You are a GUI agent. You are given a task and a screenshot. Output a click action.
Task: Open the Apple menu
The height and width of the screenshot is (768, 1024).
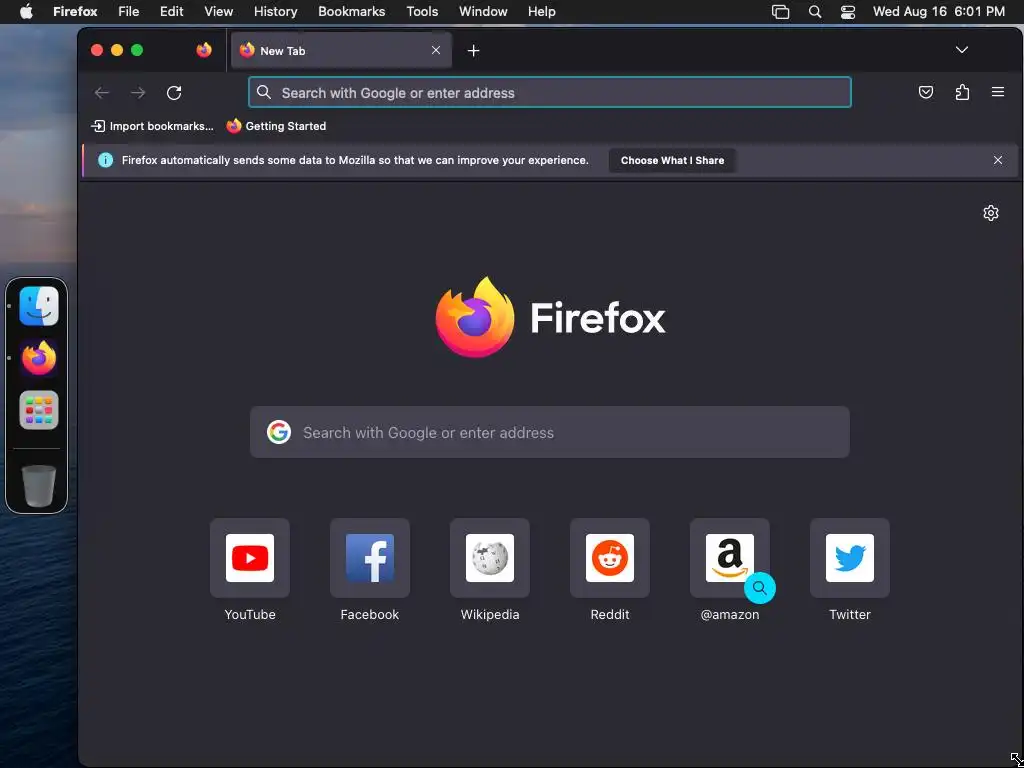click(x=26, y=11)
